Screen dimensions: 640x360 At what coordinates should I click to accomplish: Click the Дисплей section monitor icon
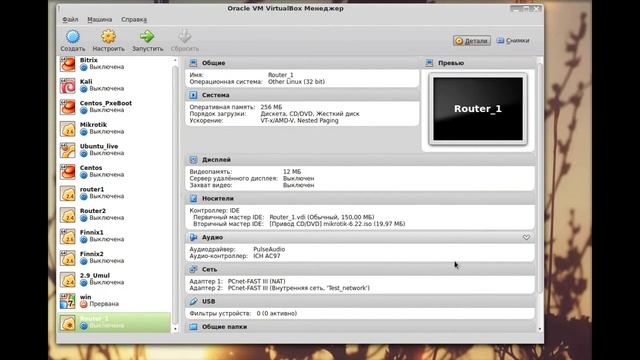[193, 160]
